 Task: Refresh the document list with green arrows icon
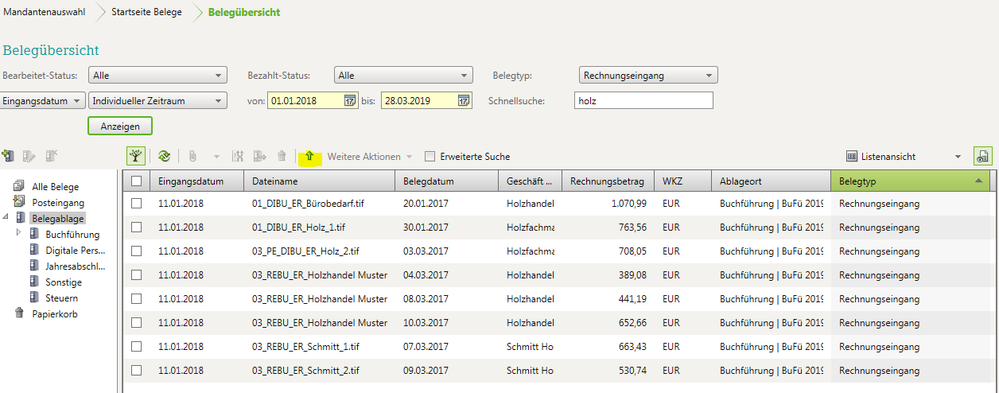coord(164,156)
